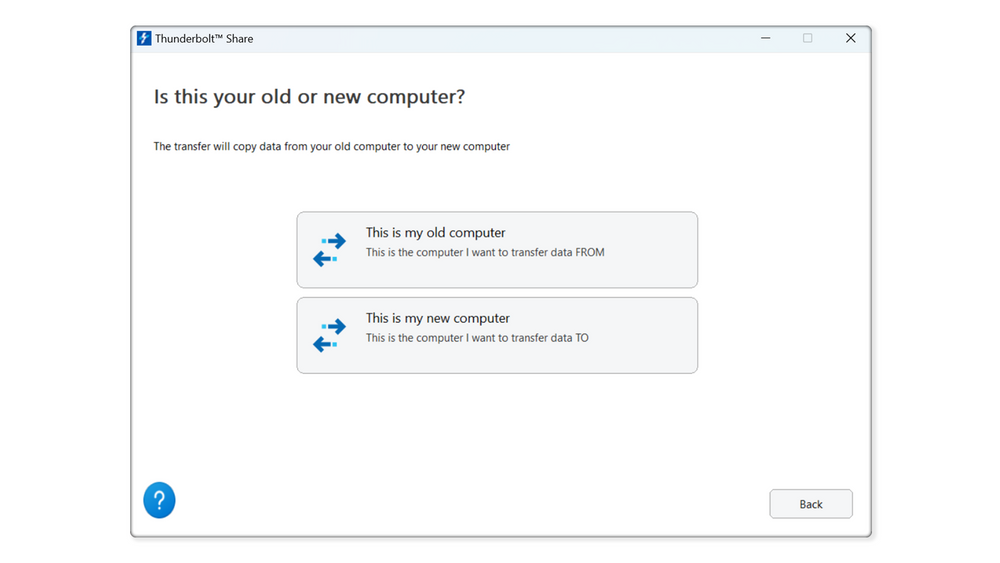The image size is (1000, 563).
Task: Click the left-pointing arrow in new computer icon
Action: pos(324,344)
